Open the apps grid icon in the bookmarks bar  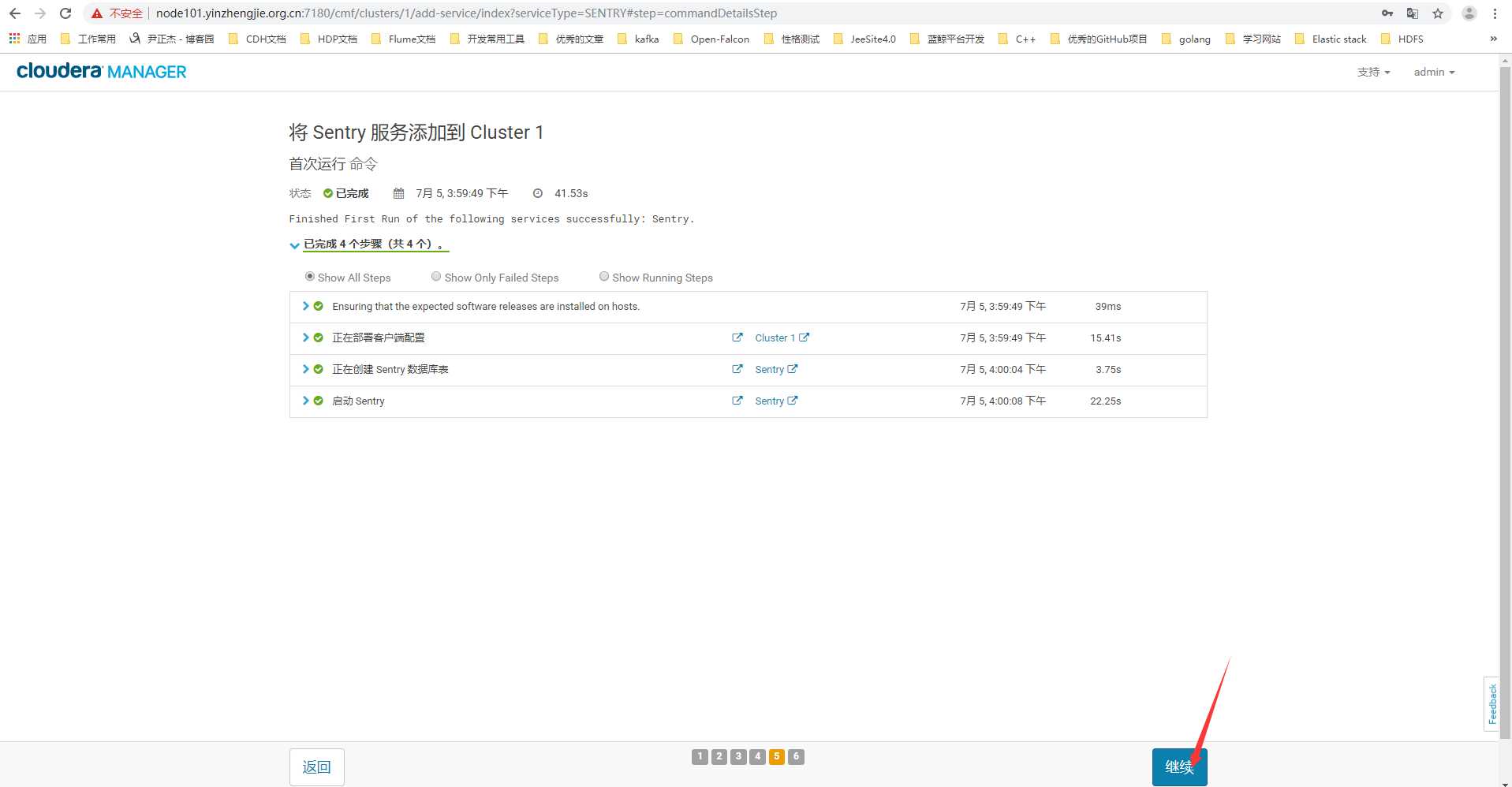point(14,39)
